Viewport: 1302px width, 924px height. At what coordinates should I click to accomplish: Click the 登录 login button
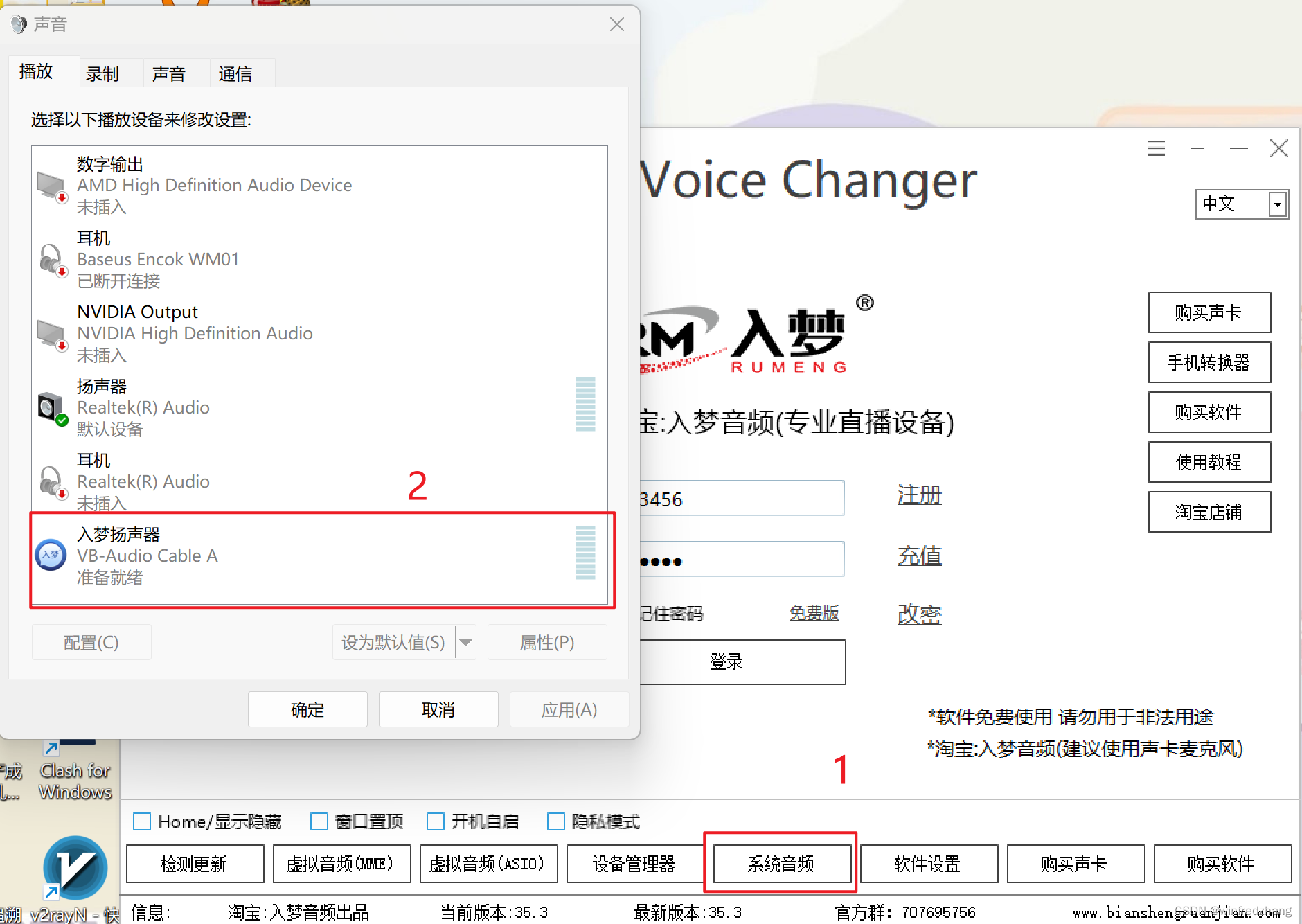[742, 662]
